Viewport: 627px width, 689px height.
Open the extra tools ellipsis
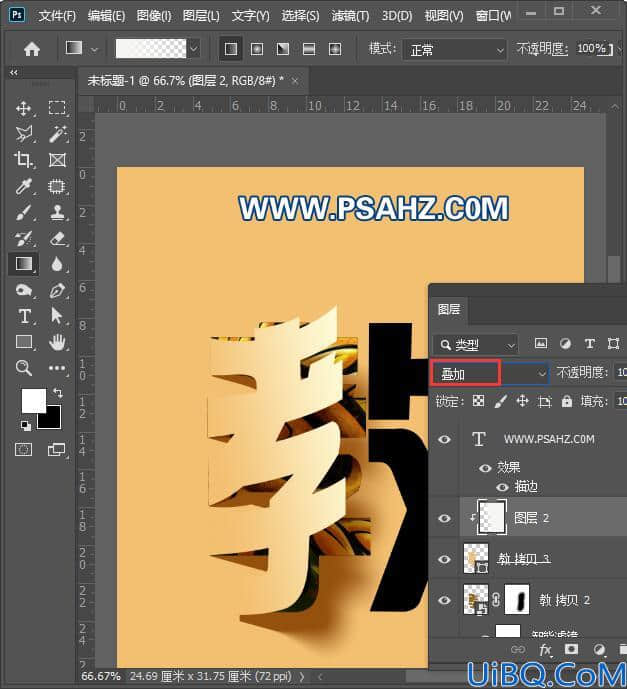[x=57, y=368]
